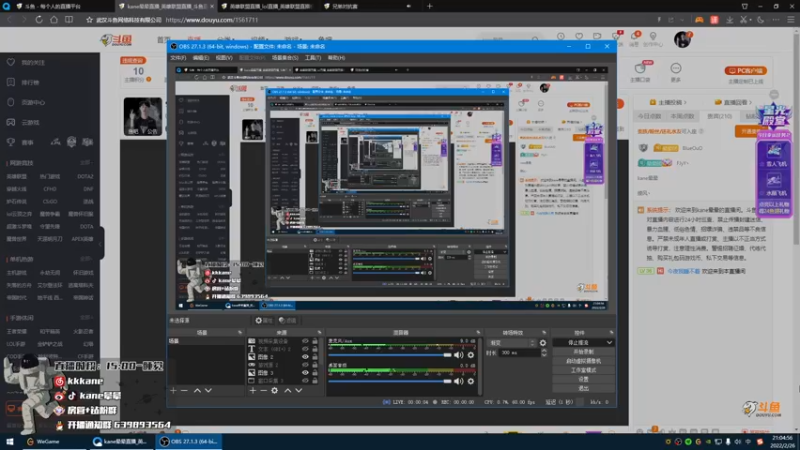Click PC客户端 download button
Screen dimensions: 800x450
pos(746,71)
